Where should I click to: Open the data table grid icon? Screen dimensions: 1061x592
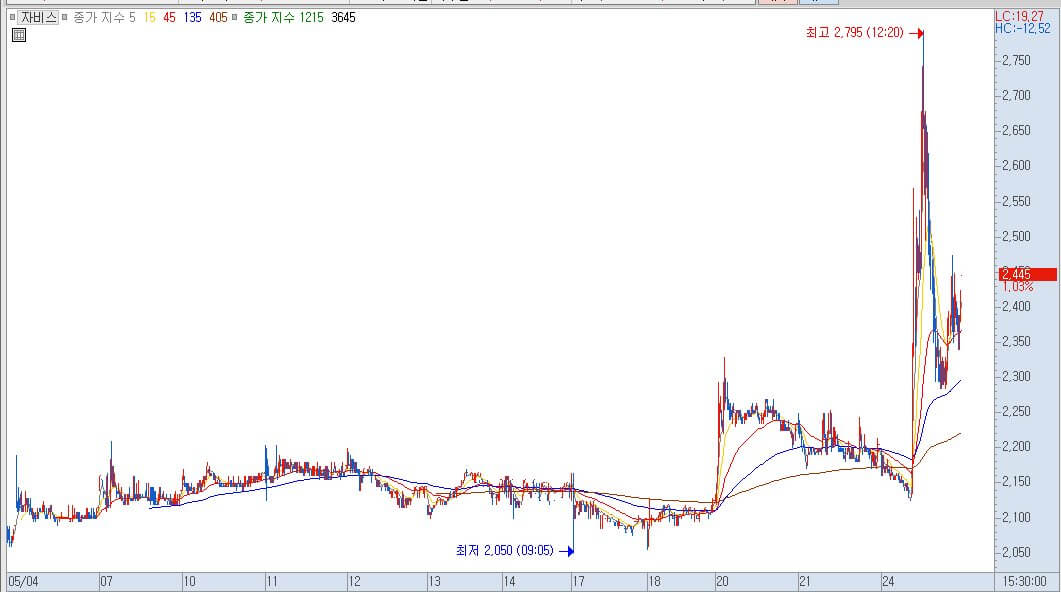coord(19,35)
